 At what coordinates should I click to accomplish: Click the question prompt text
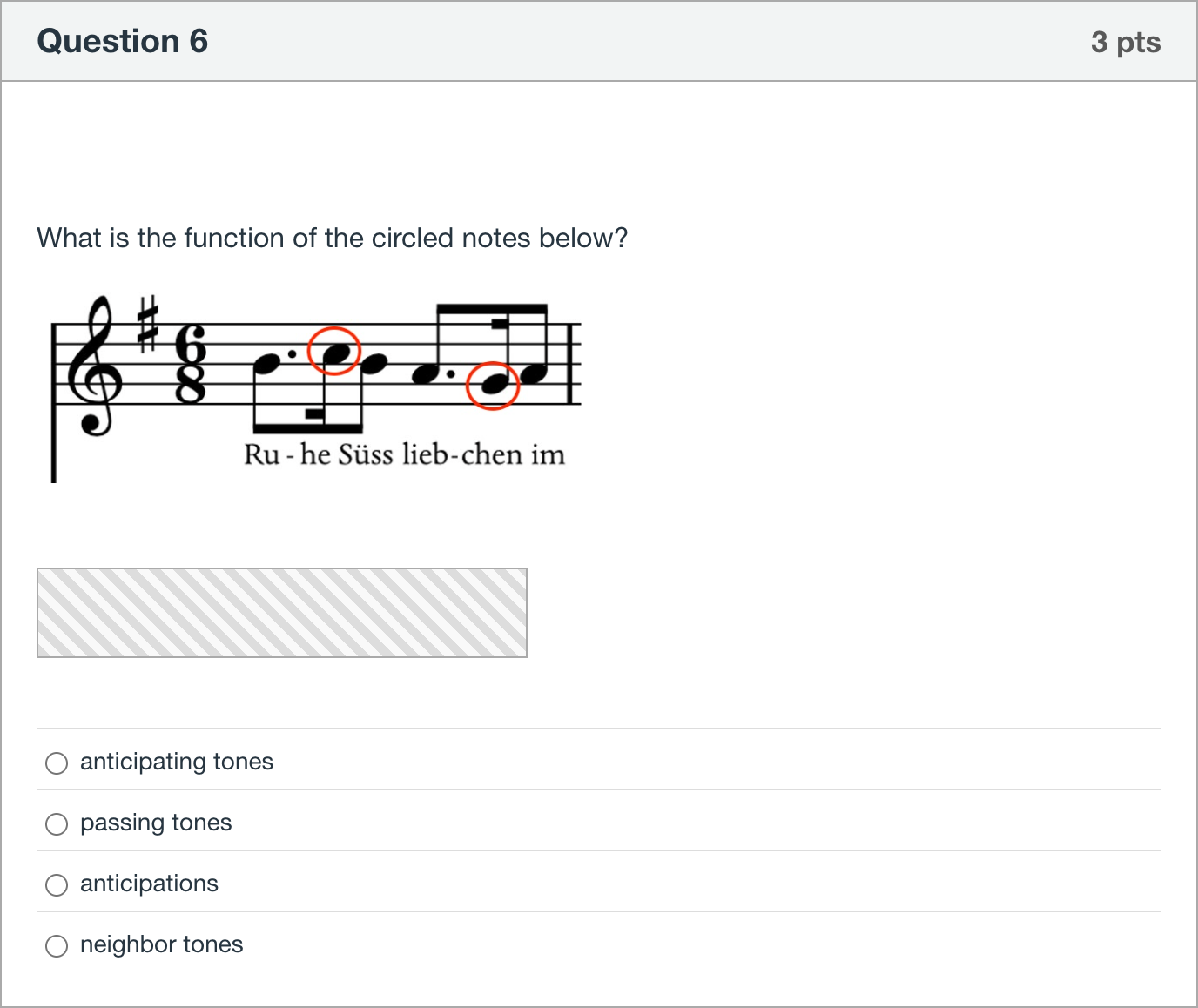(333, 238)
